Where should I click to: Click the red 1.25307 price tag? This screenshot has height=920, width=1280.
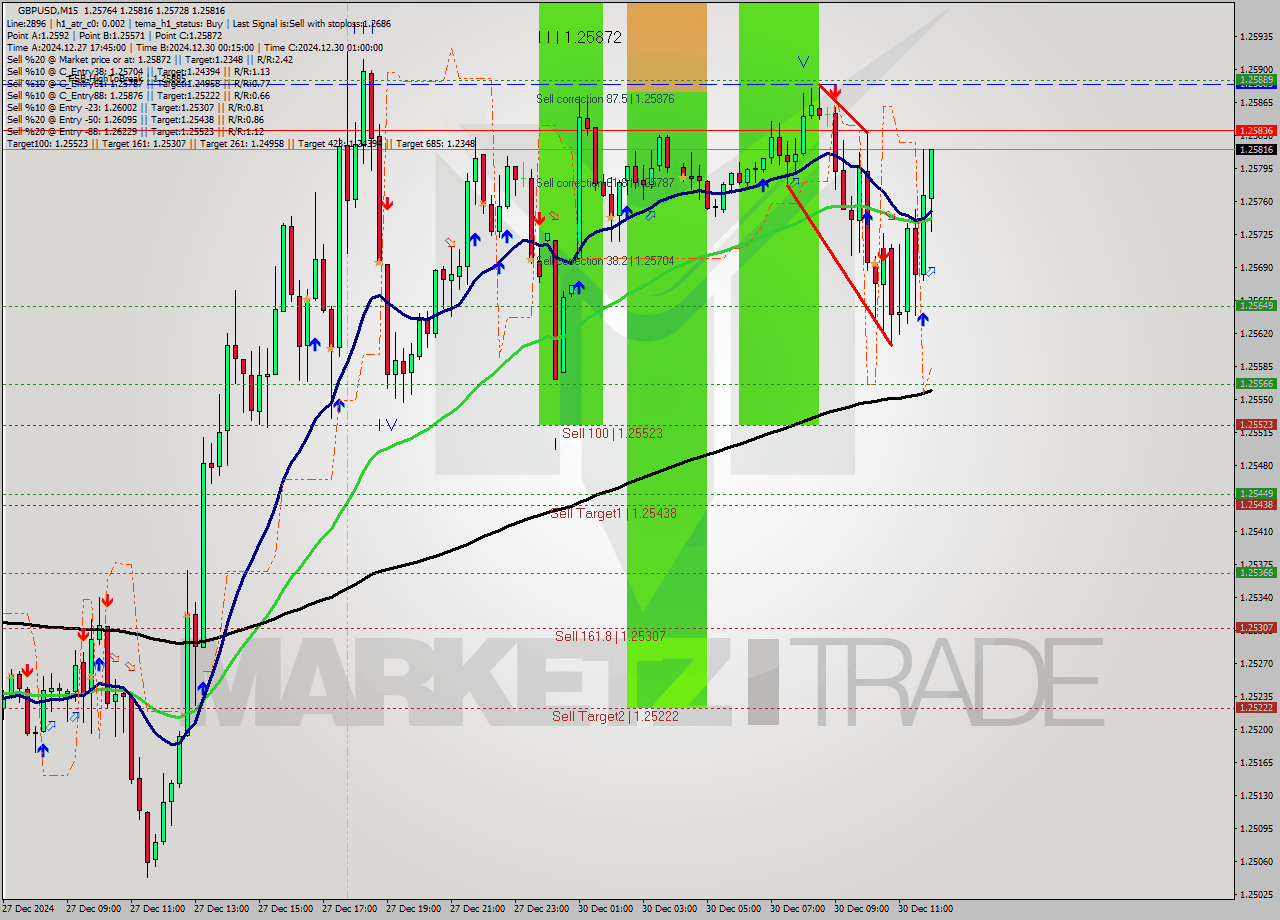[x=1256, y=628]
